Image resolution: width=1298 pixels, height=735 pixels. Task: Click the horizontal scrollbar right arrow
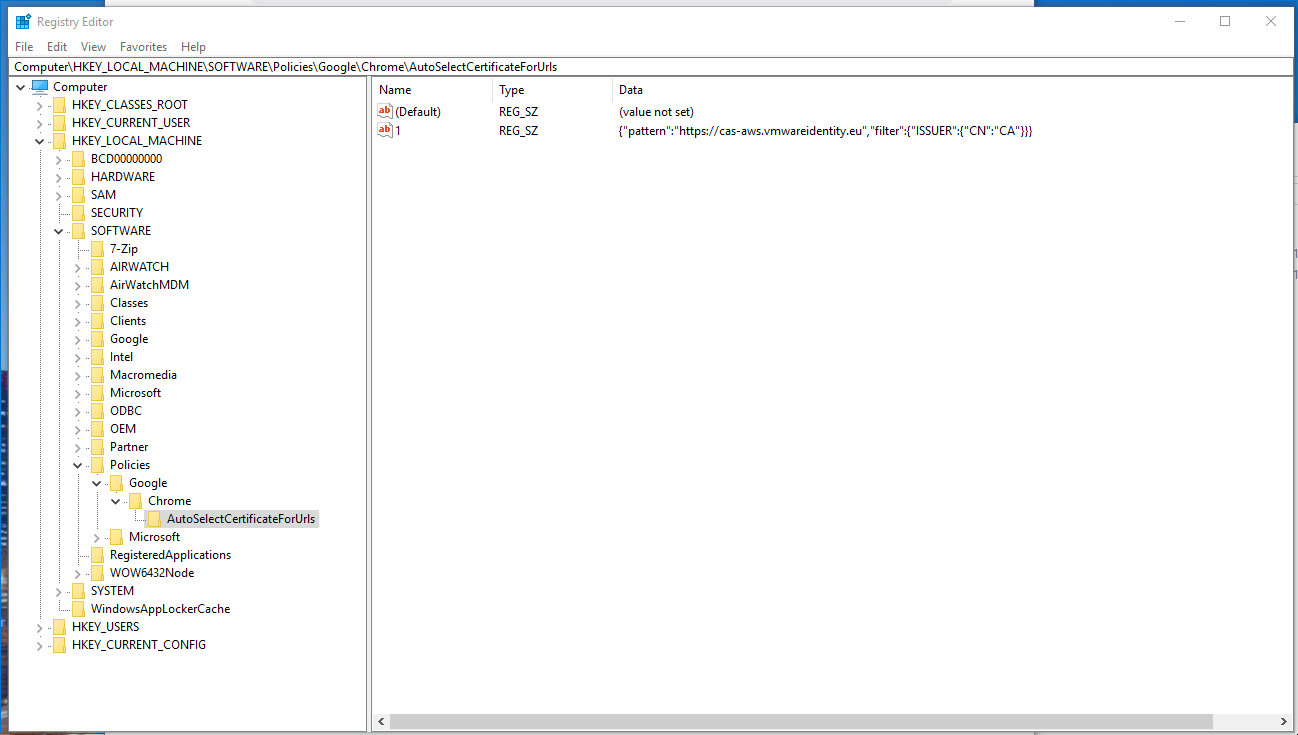click(x=1283, y=721)
